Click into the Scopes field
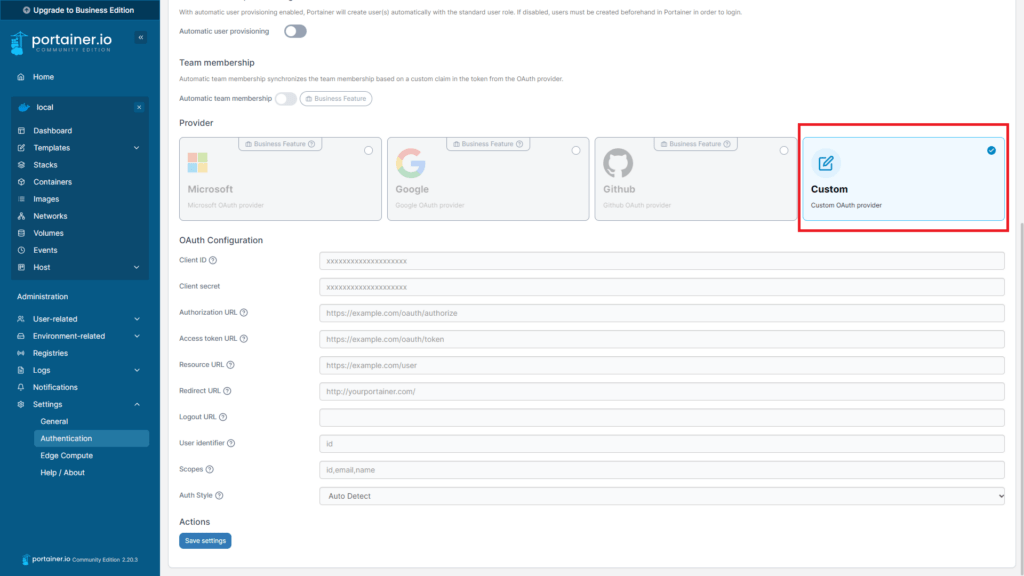The image size is (1024, 576). pyautogui.click(x=662, y=470)
